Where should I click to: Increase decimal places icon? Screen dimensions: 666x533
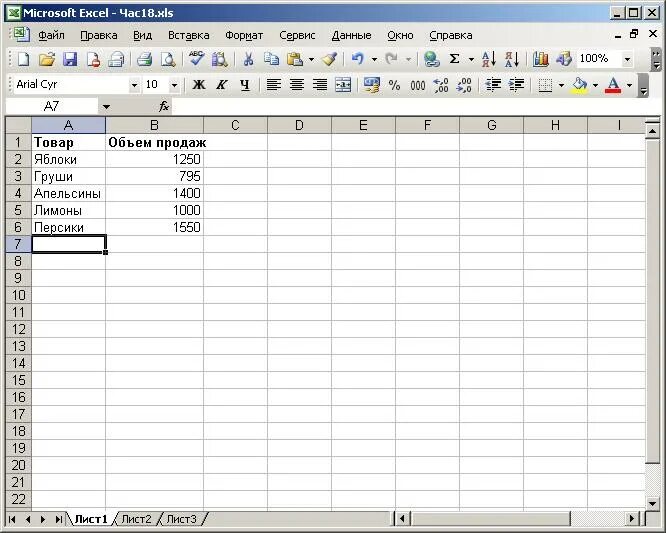pyautogui.click(x=441, y=85)
